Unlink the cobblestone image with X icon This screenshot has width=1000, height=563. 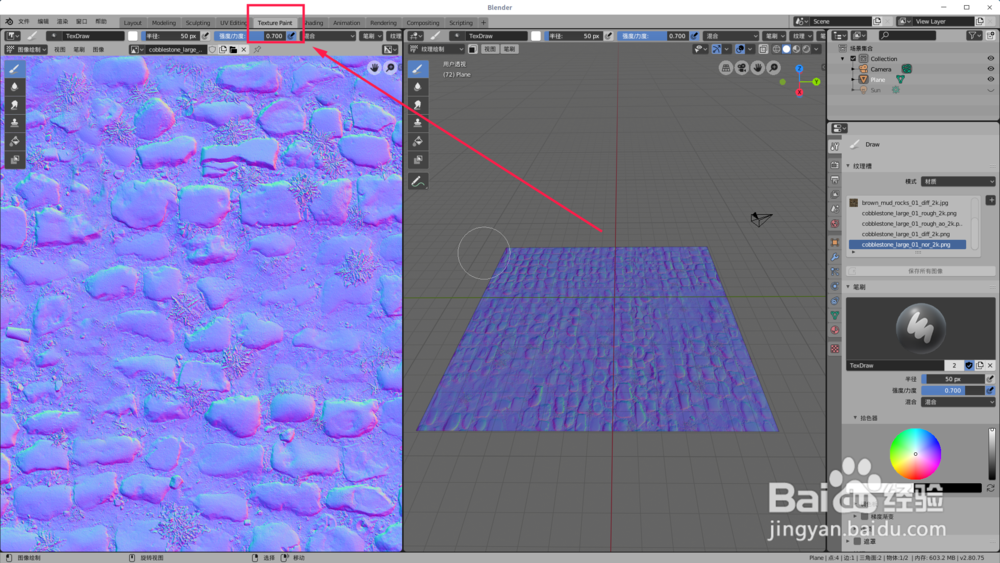click(244, 49)
